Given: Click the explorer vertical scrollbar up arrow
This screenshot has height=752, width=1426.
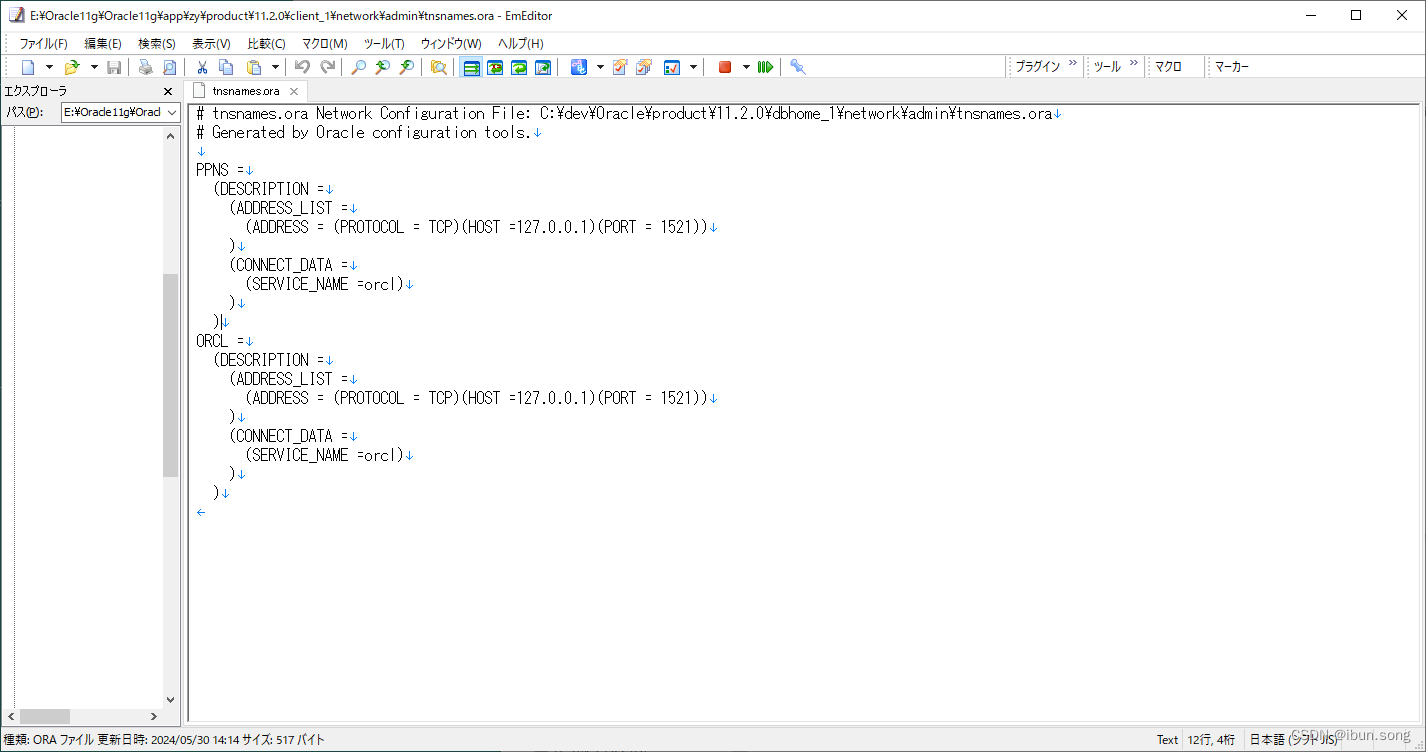Looking at the screenshot, I should click(170, 134).
